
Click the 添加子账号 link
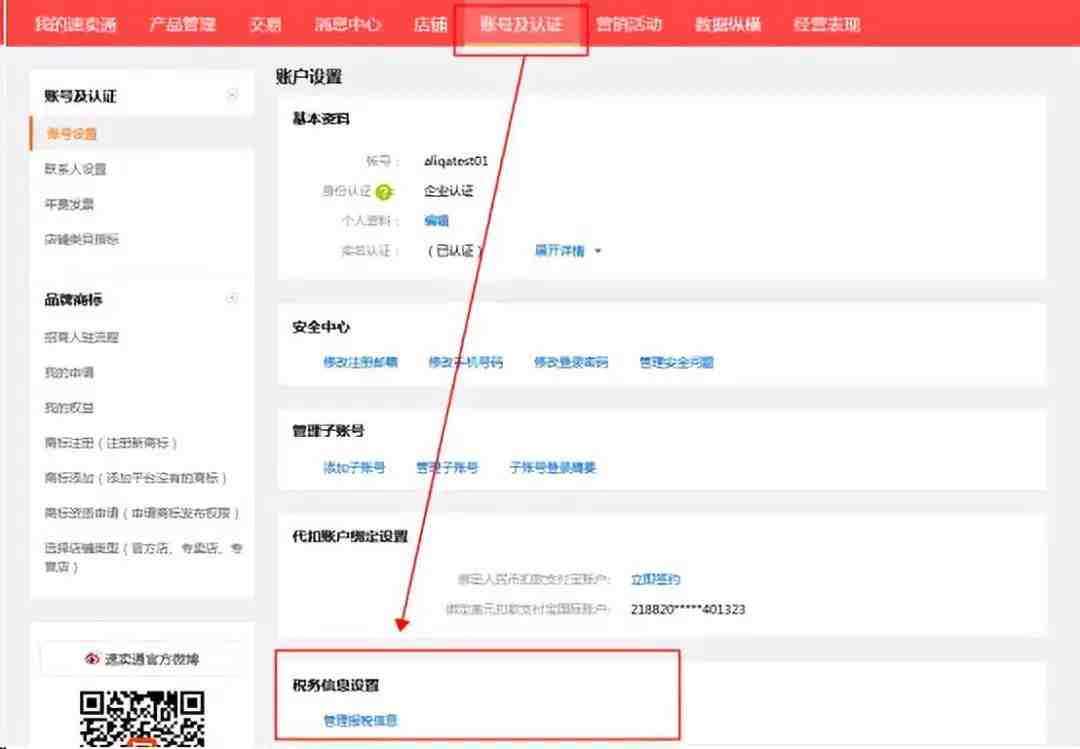click(354, 467)
